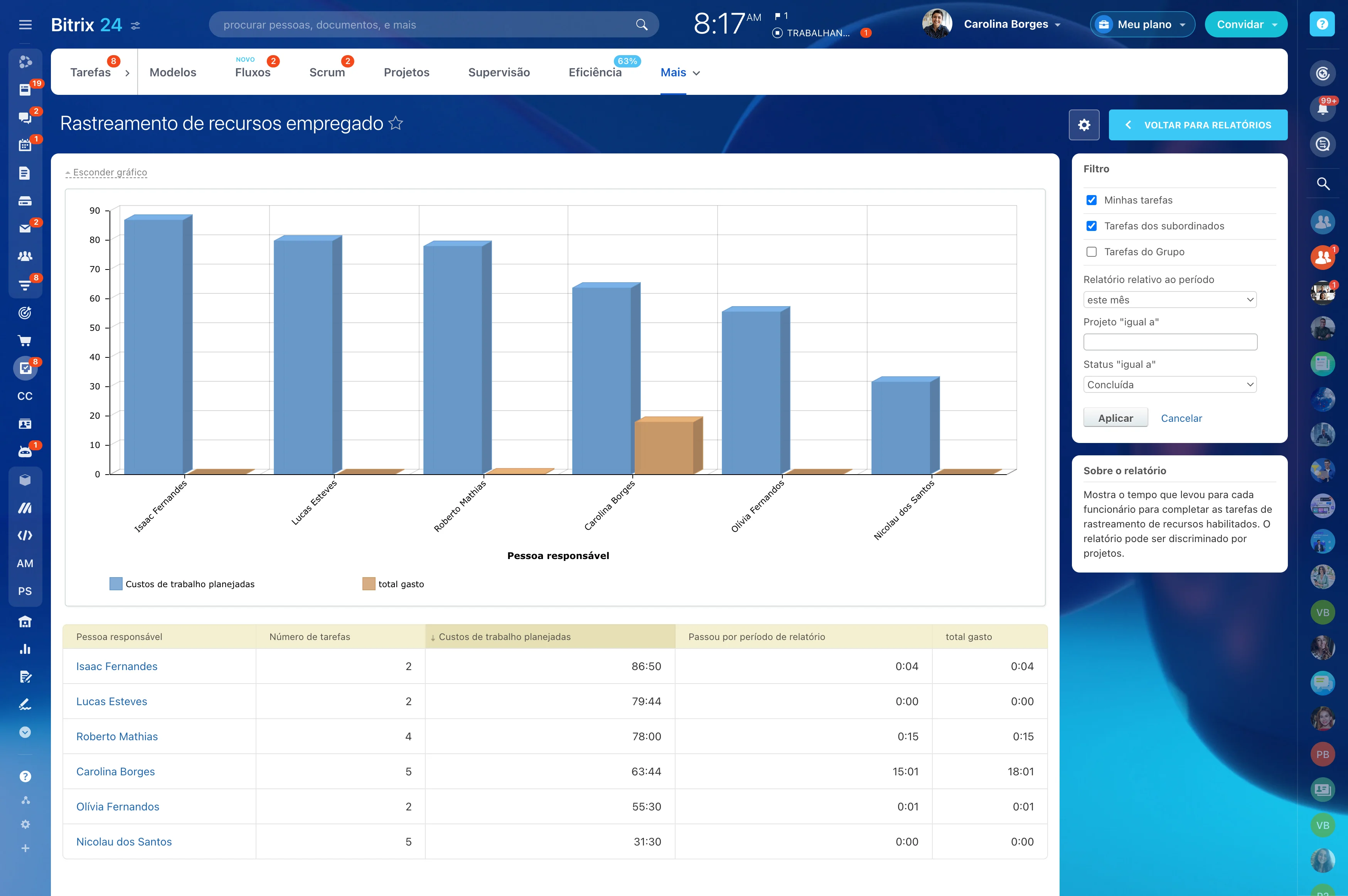This screenshot has width=1348, height=896.
Task: Click the Aplicar filter button
Action: tap(1115, 418)
